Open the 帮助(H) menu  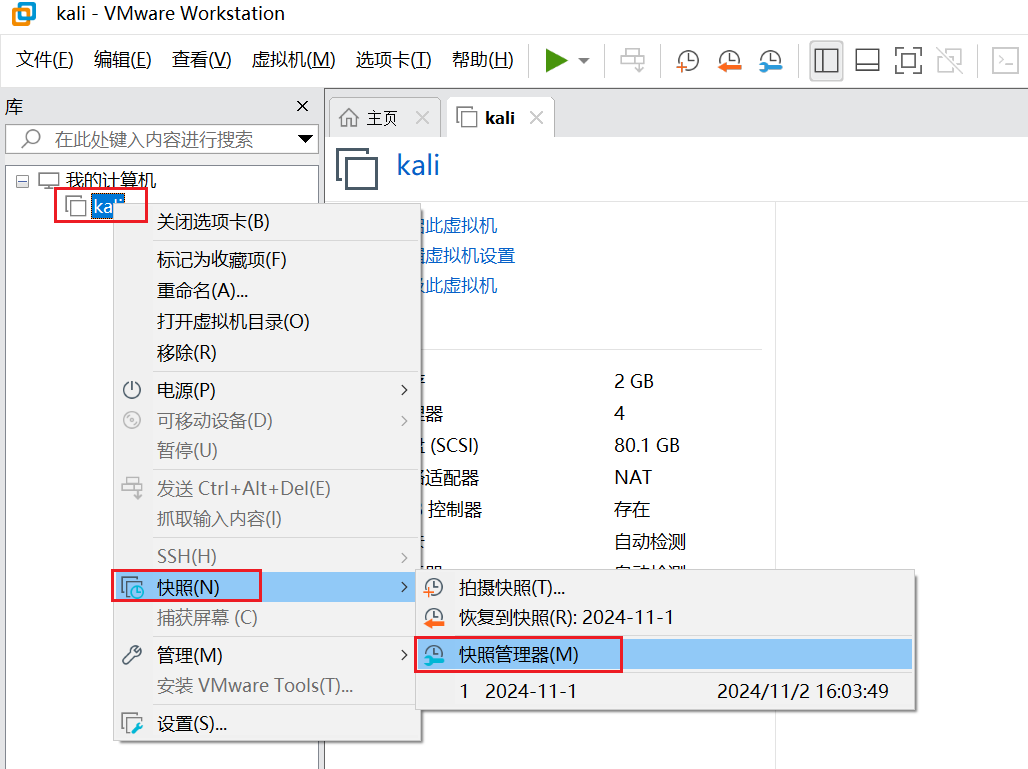[x=483, y=60]
